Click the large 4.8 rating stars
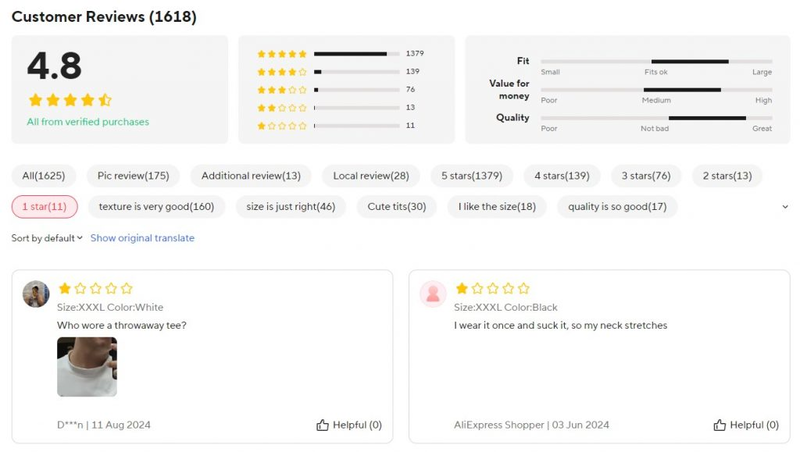 click(70, 100)
